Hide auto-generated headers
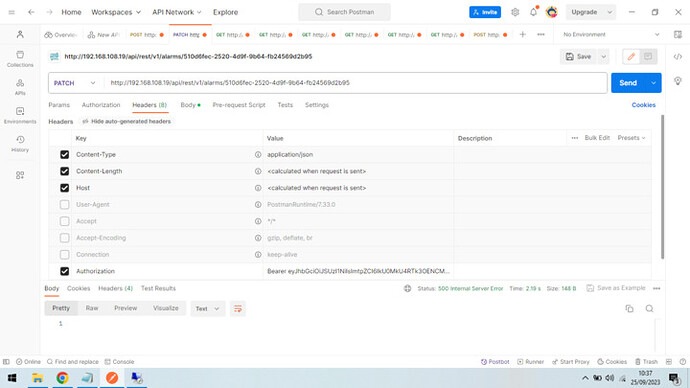 pyautogui.click(x=127, y=121)
